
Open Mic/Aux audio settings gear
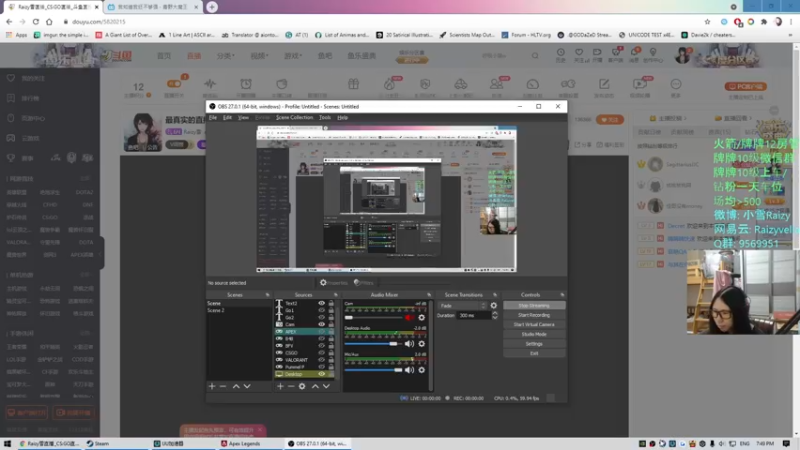[421, 370]
